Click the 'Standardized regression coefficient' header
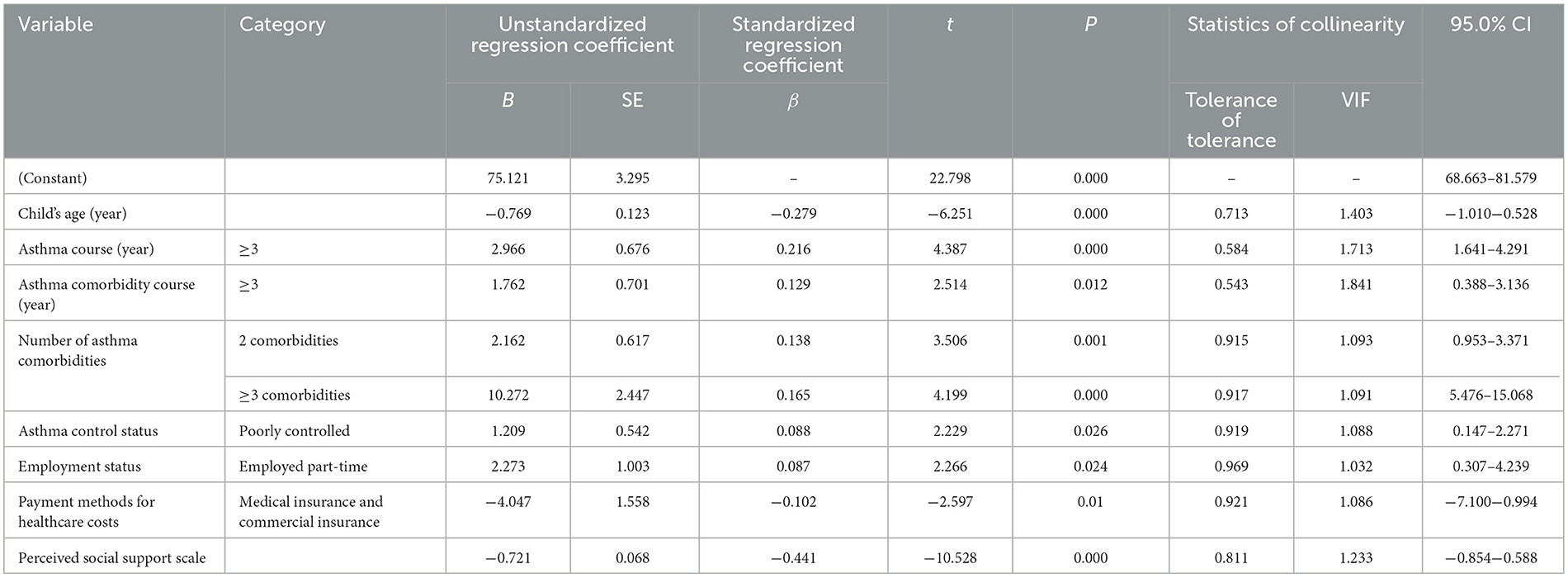The width and height of the screenshot is (1568, 578). 793,45
